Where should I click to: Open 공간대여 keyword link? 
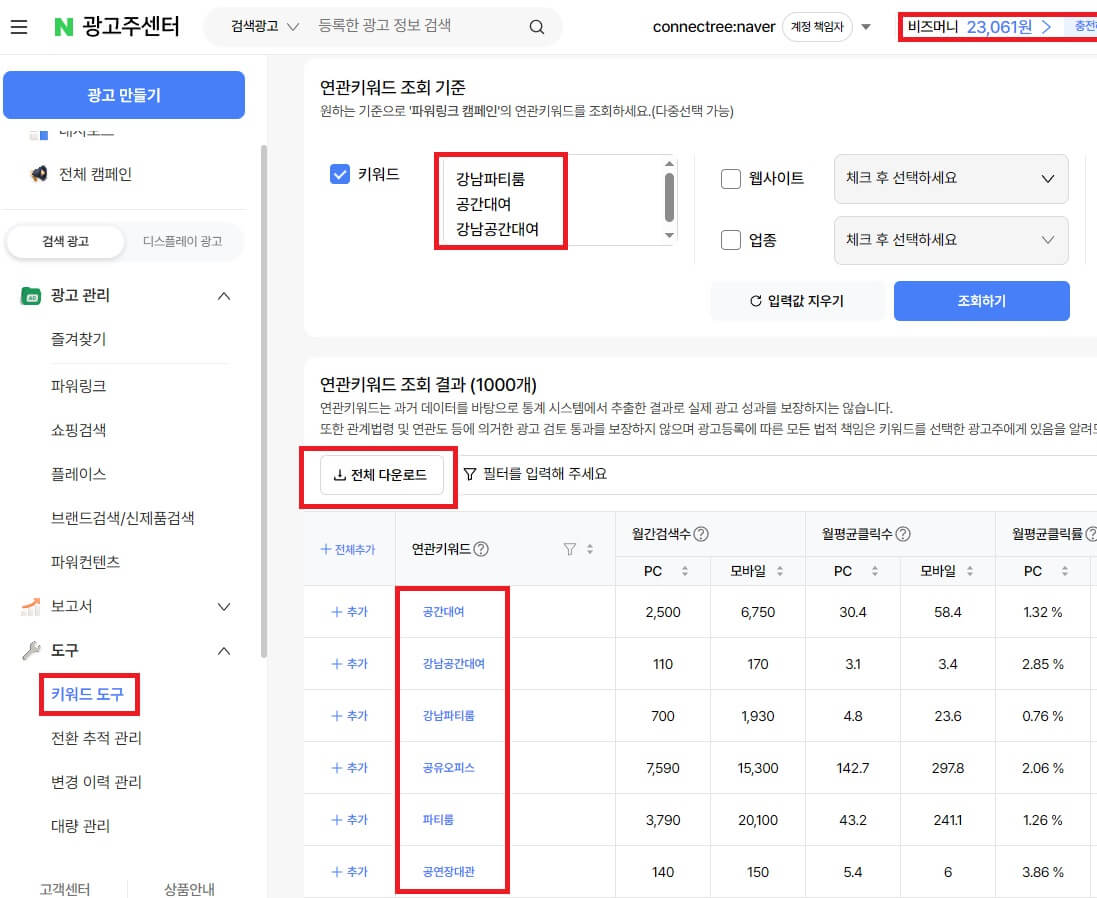(444, 612)
